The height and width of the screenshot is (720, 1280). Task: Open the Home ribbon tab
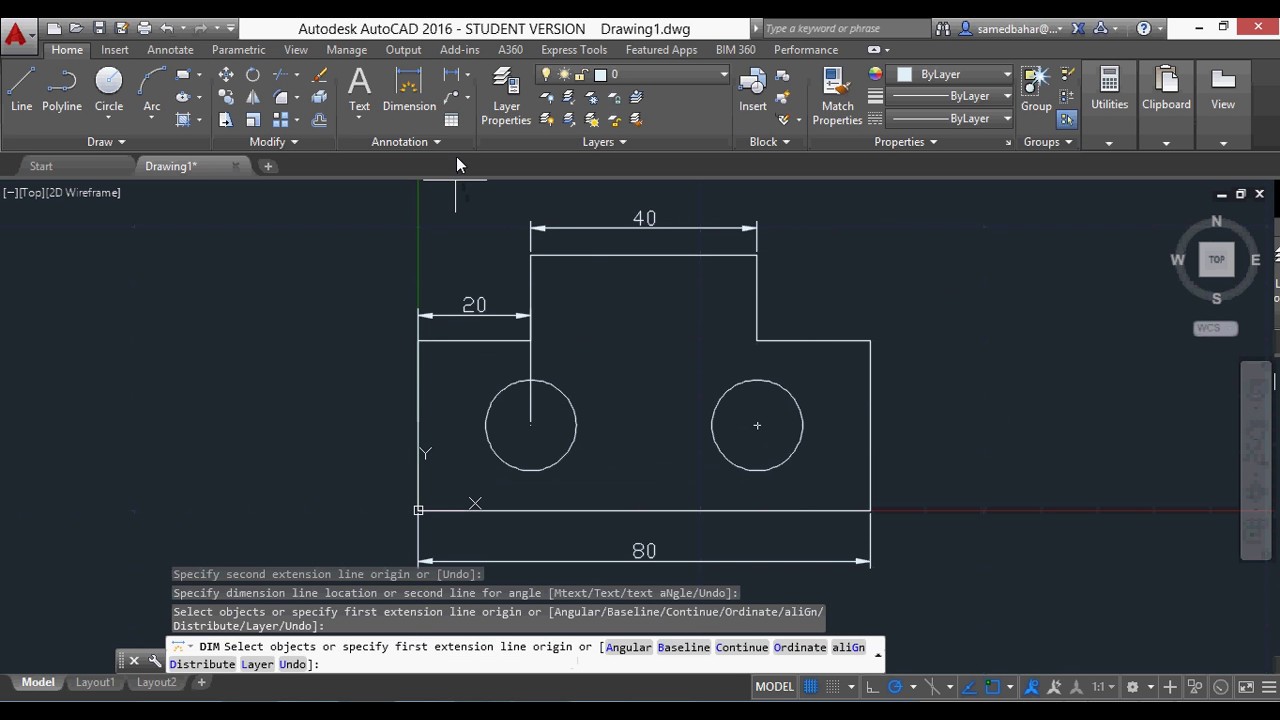67,50
